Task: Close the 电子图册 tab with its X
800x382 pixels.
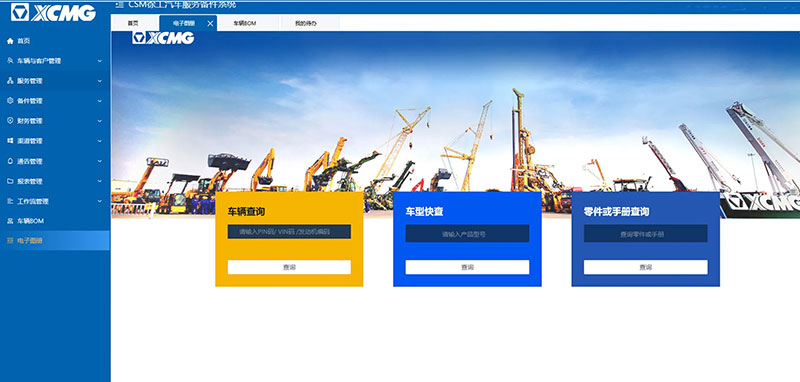Action: coord(210,23)
